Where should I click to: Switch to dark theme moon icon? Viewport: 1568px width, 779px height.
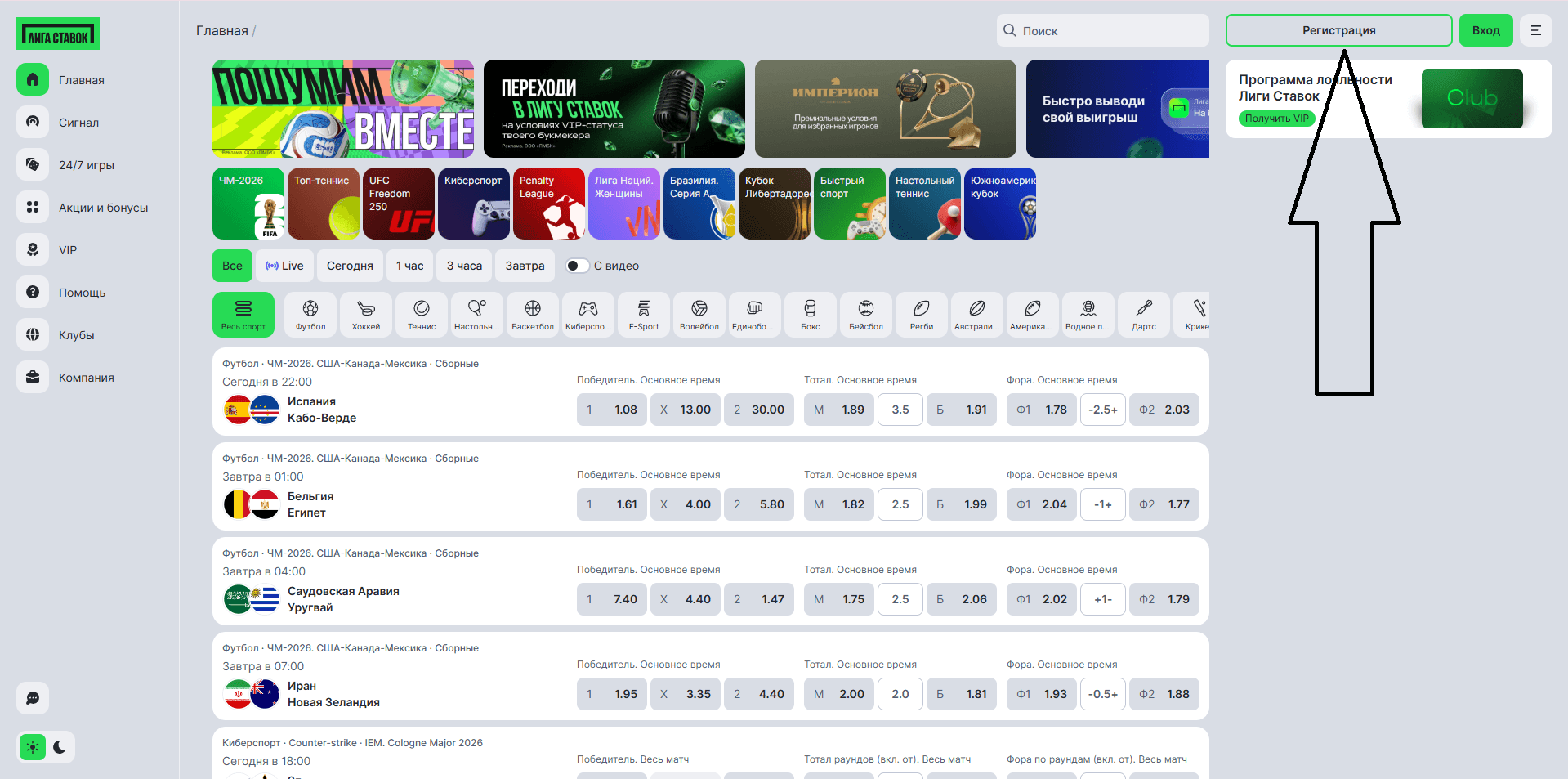(x=60, y=747)
